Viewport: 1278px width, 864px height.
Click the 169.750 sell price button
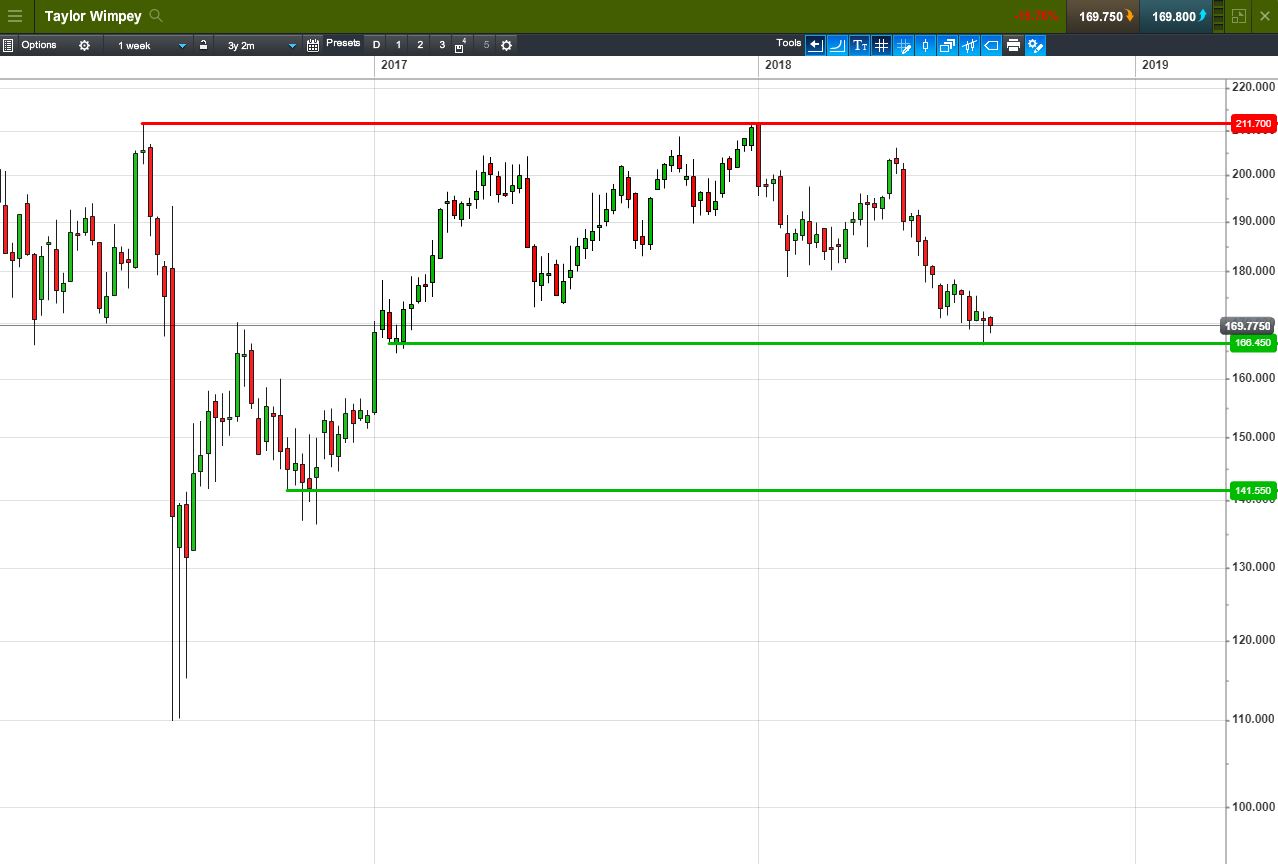[x=1104, y=16]
